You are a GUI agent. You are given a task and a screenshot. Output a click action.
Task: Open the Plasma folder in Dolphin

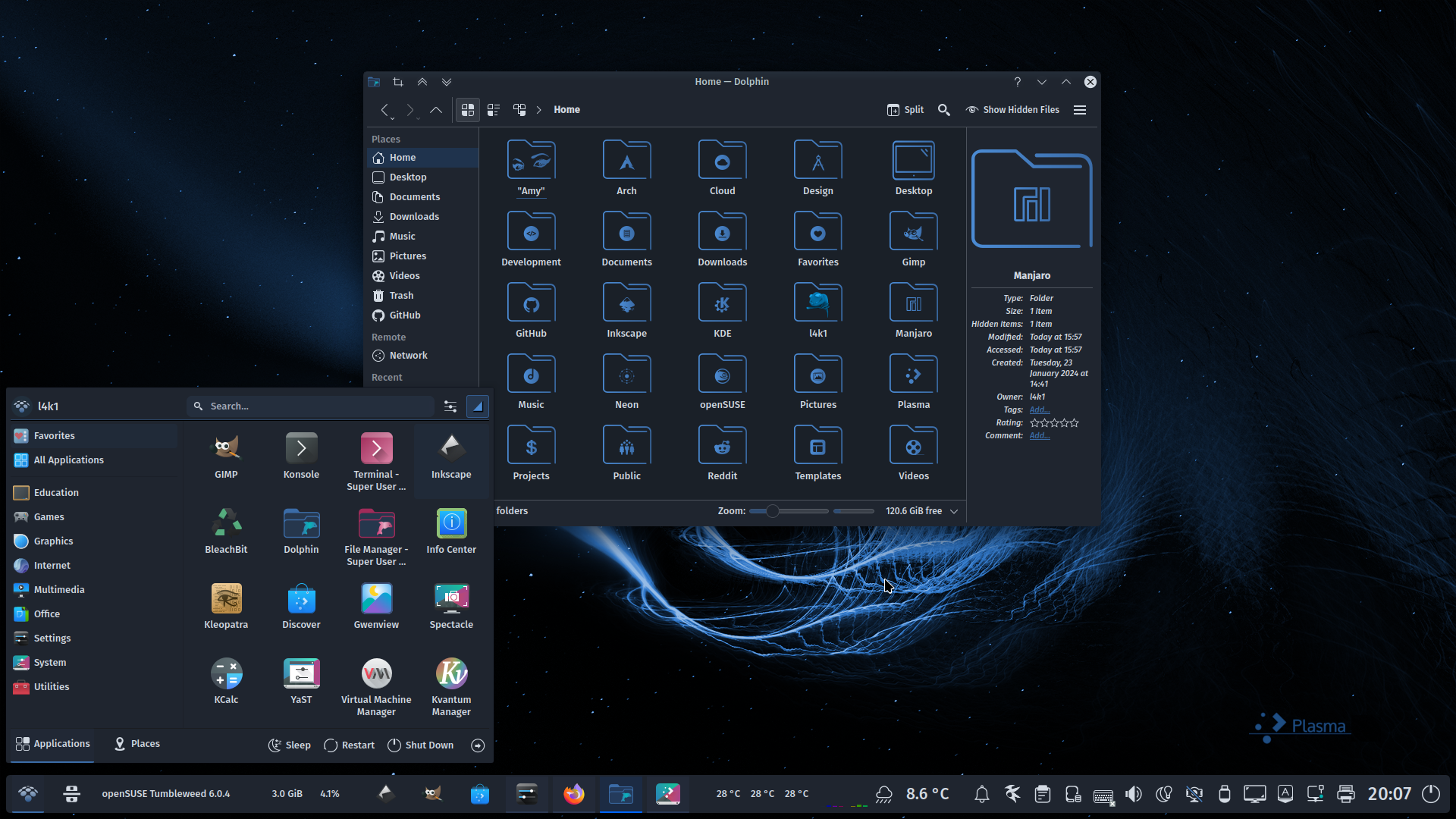click(x=913, y=382)
